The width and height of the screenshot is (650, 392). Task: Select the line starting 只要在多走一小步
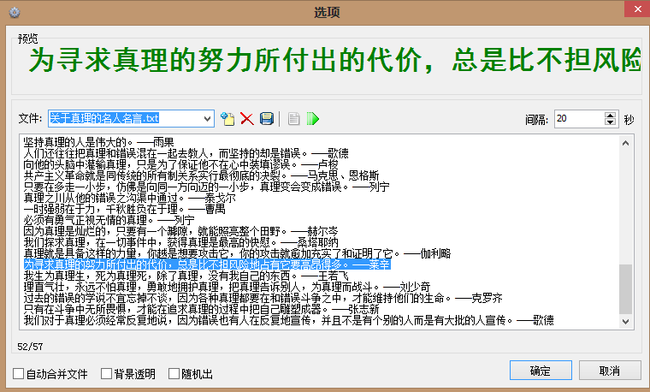[206, 187]
